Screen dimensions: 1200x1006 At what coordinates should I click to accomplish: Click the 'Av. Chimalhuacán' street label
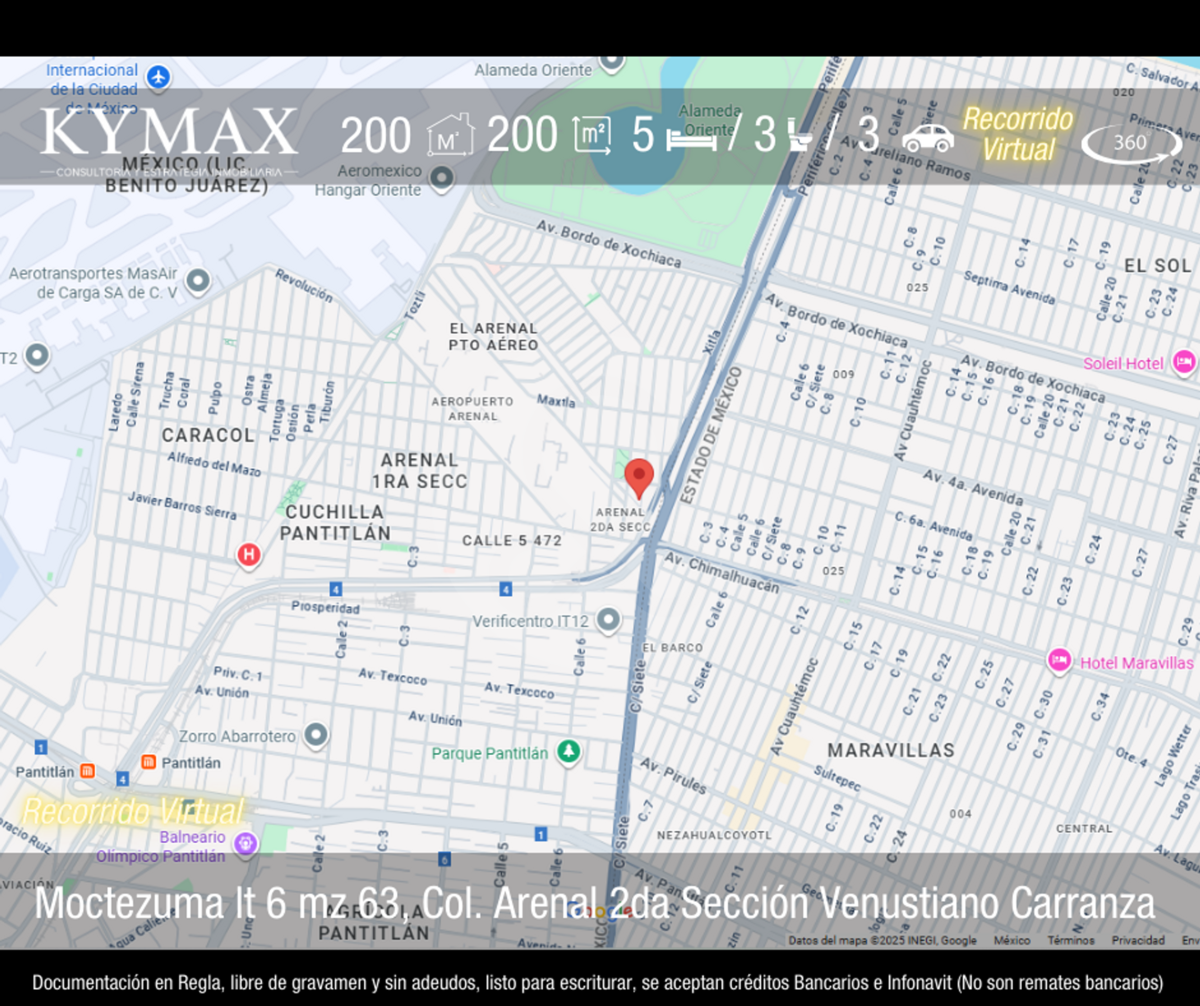pyautogui.click(x=721, y=573)
